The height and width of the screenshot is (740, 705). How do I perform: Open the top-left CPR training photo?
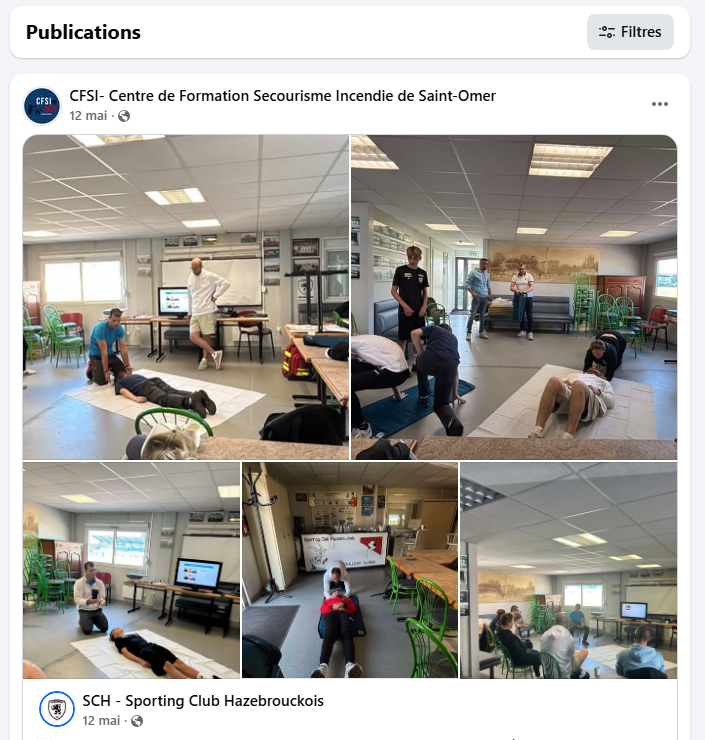pos(186,297)
